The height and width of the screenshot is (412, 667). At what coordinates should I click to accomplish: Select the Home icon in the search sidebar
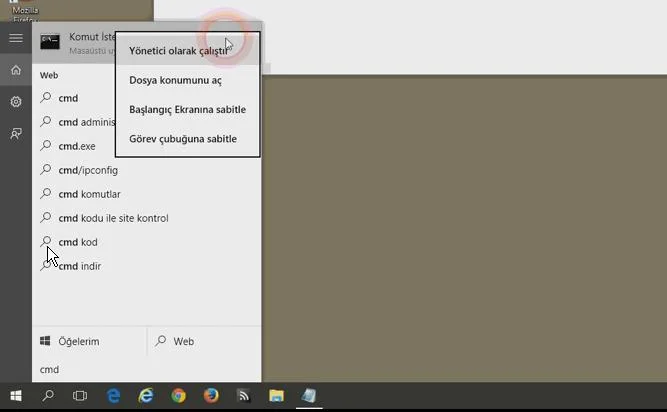[x=16, y=70]
